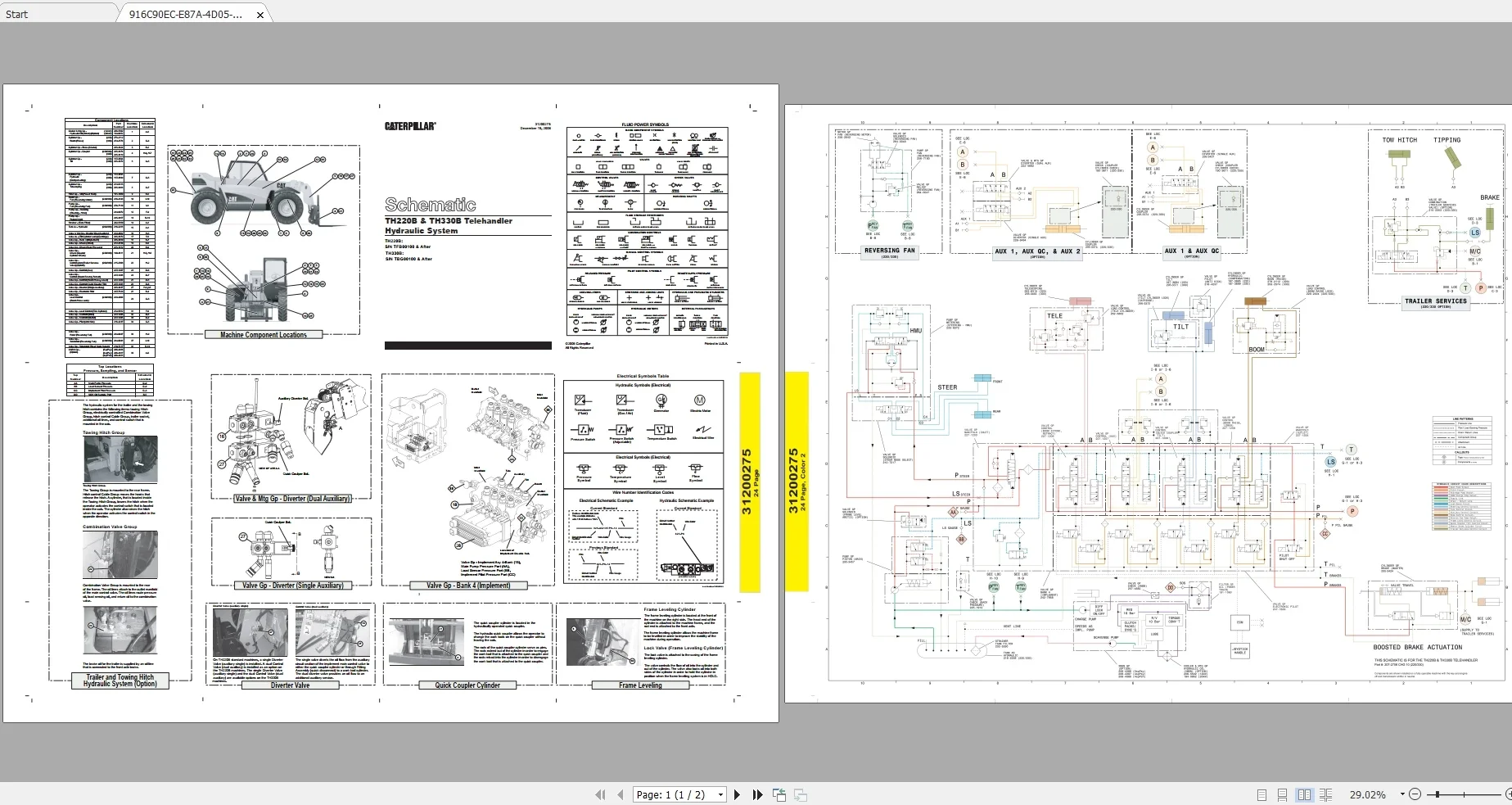Click the colored hydraulic schematic page

1148,403
